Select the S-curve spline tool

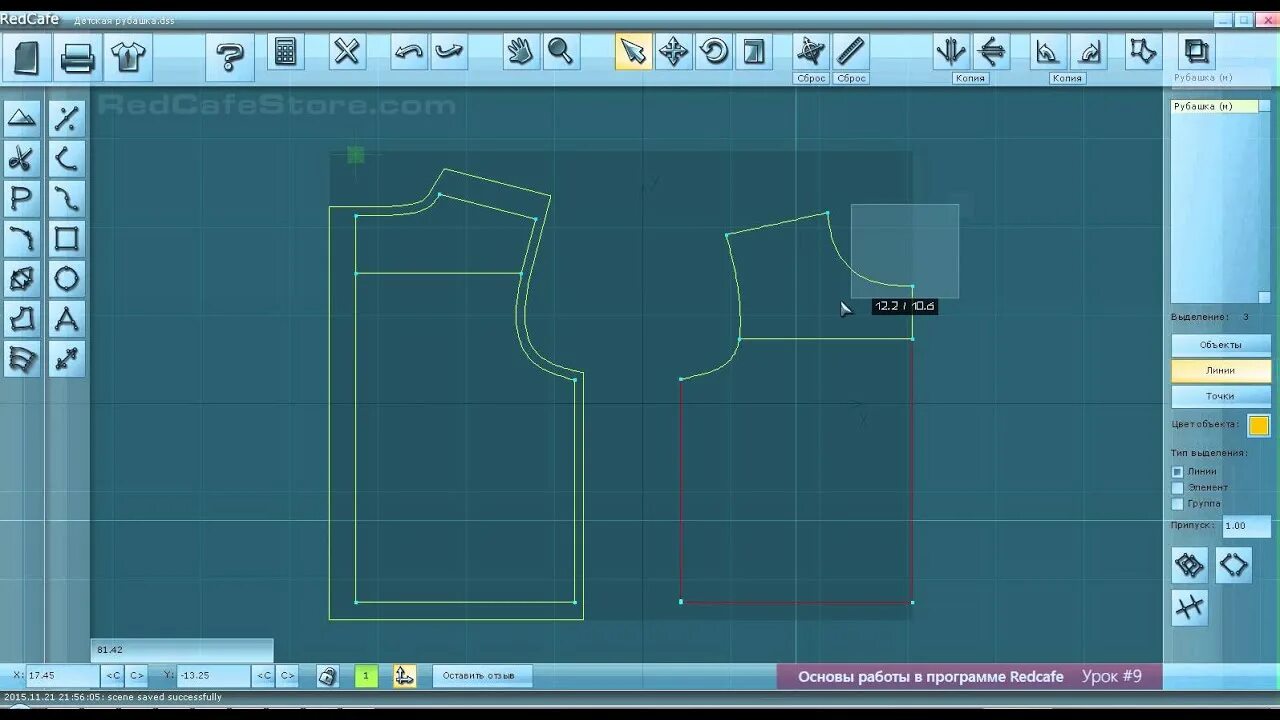[66, 199]
